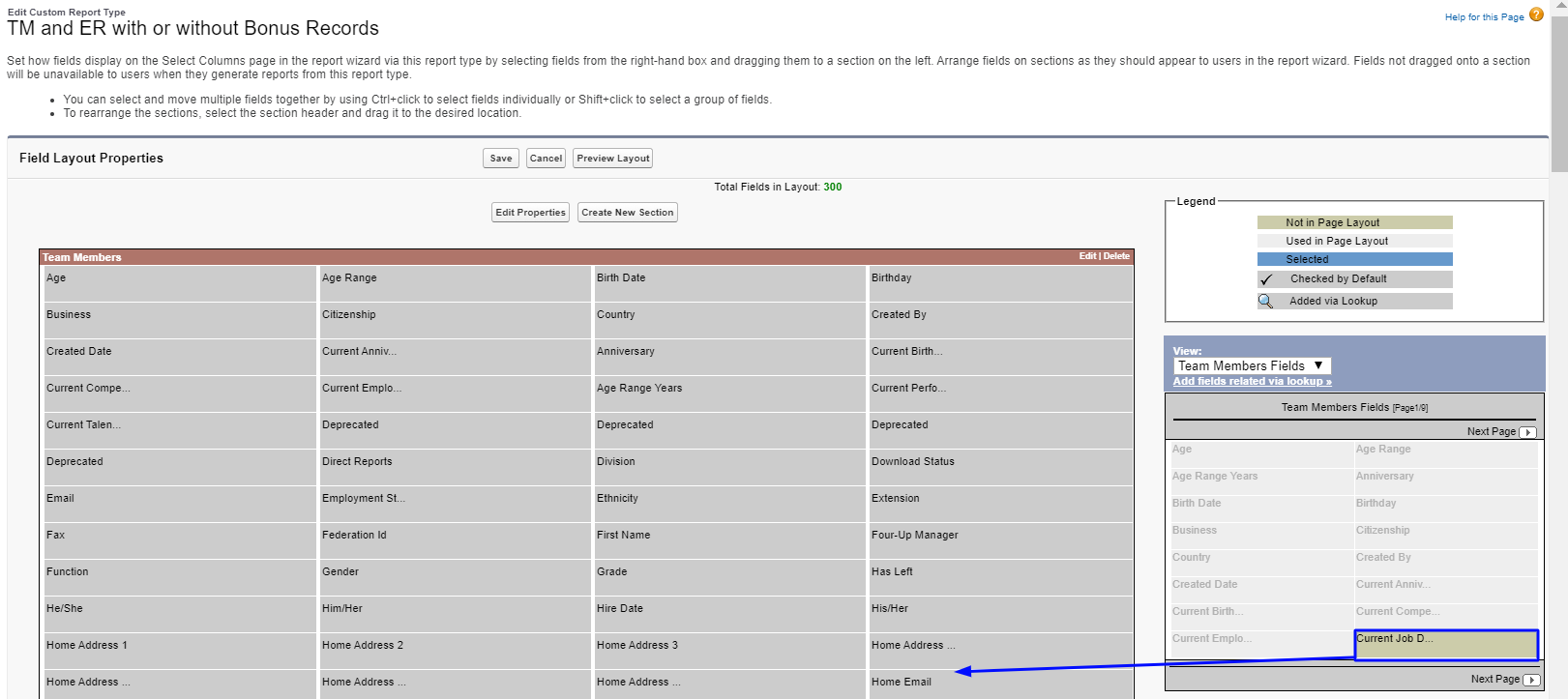Click the Edit Properties button
Viewport: 1568px width, 699px height.
click(530, 213)
